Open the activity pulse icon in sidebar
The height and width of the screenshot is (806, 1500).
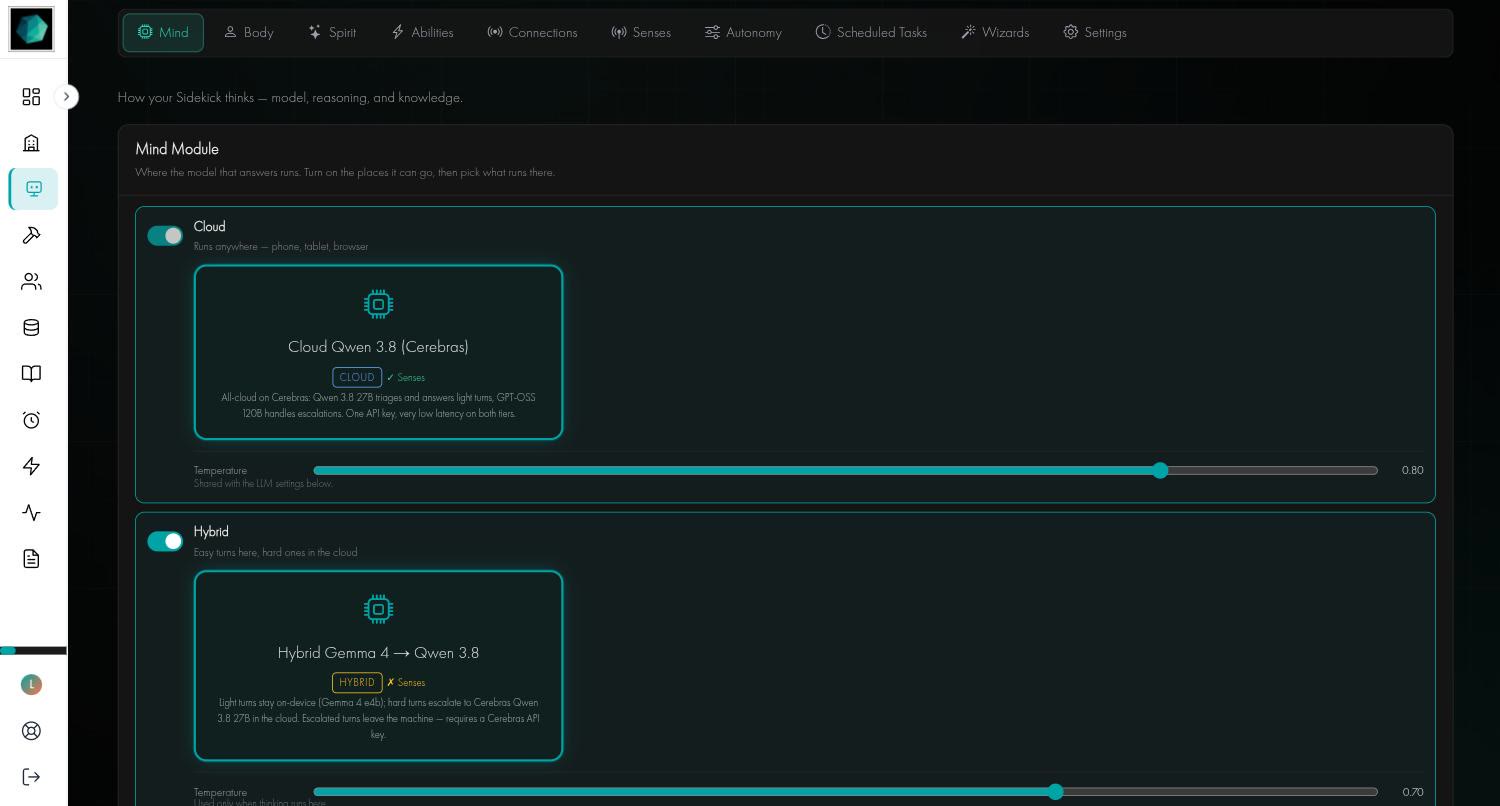(31, 512)
